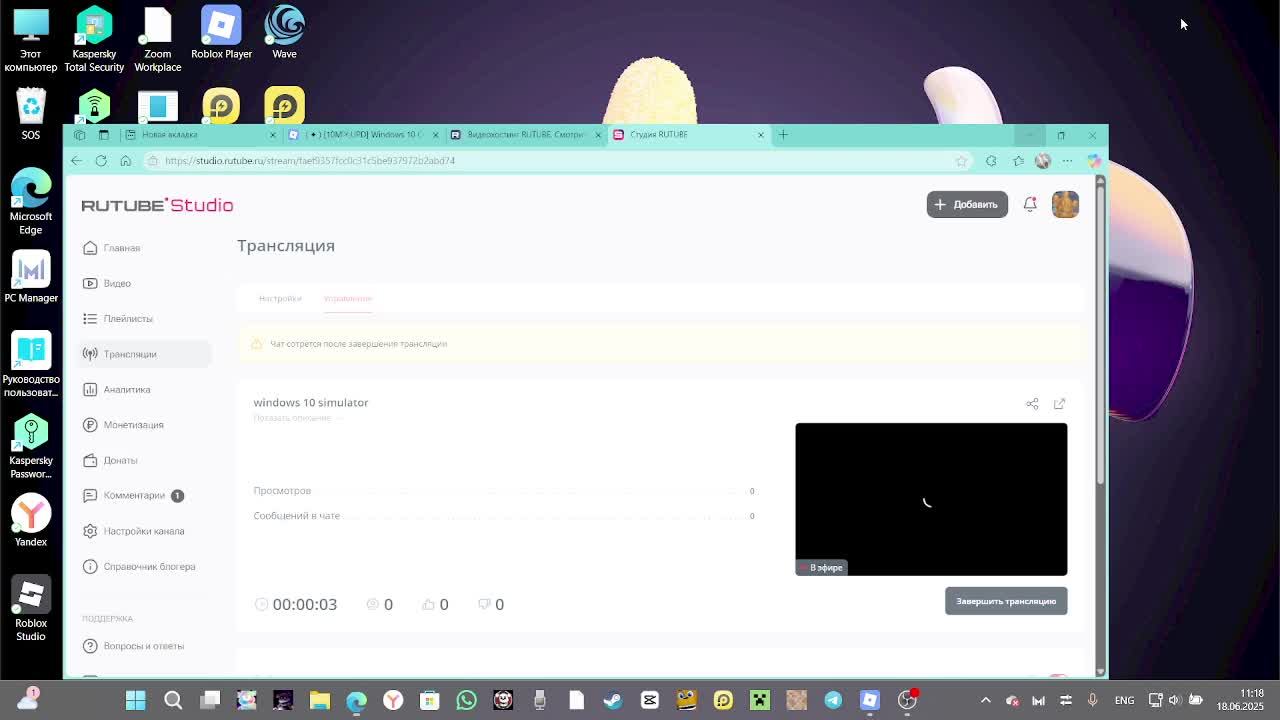Image resolution: width=1280 pixels, height=720 pixels.
Task: Switch to Видеохостинг RUTUBE tab
Action: (x=525, y=134)
